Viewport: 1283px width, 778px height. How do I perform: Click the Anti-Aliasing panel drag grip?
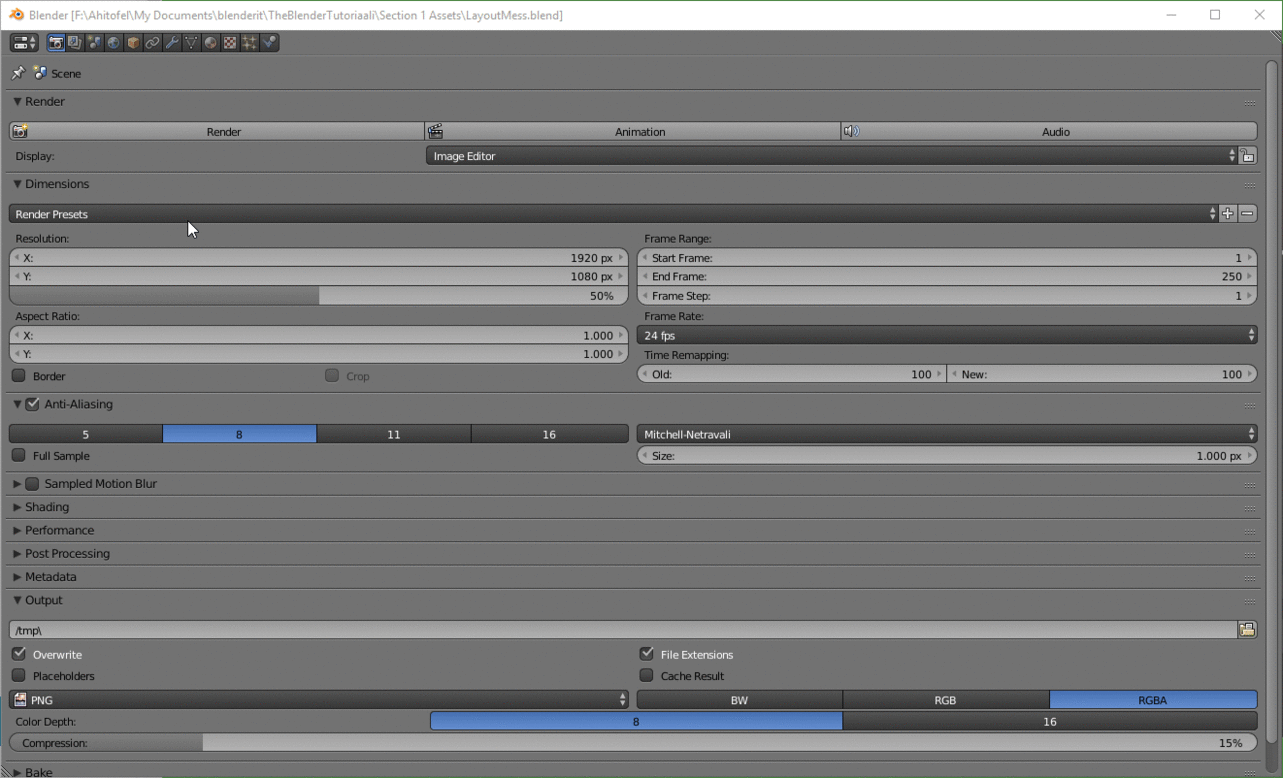1249,405
